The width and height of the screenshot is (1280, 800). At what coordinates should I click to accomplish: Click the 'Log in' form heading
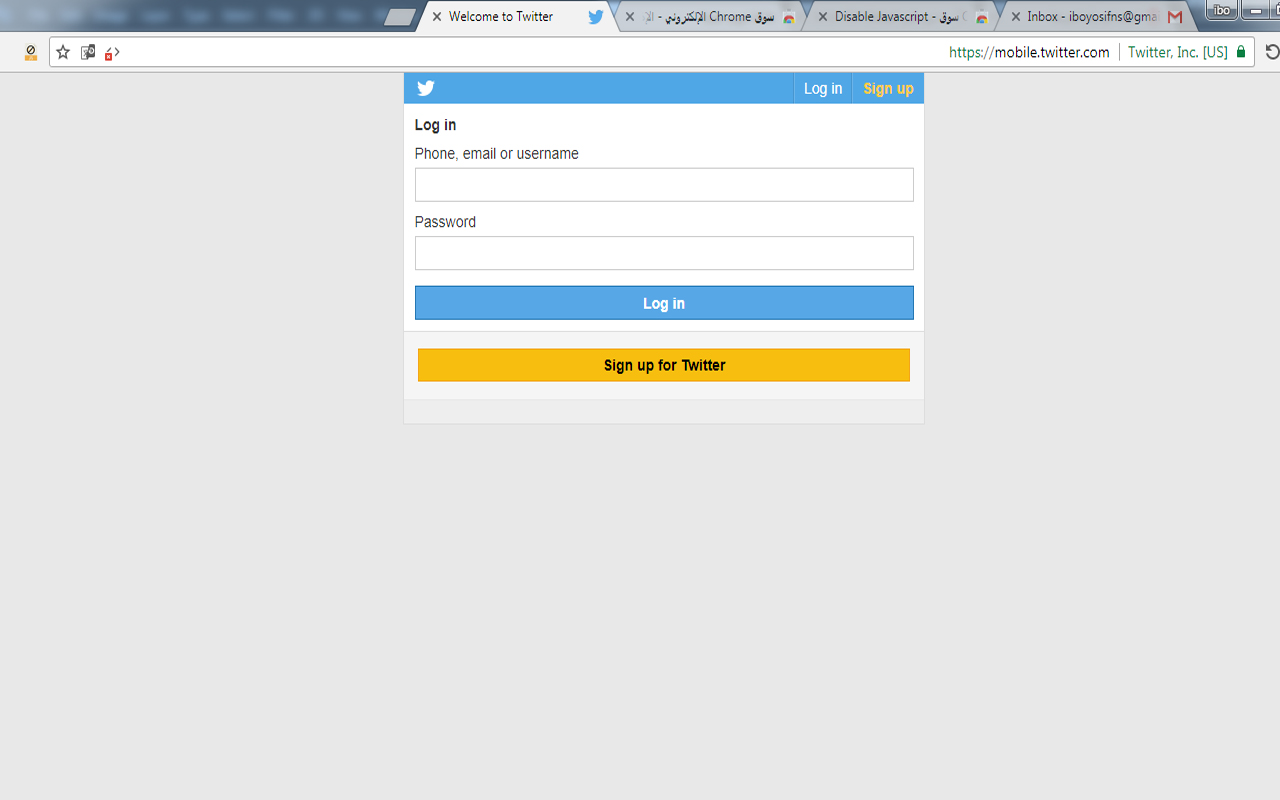point(435,125)
